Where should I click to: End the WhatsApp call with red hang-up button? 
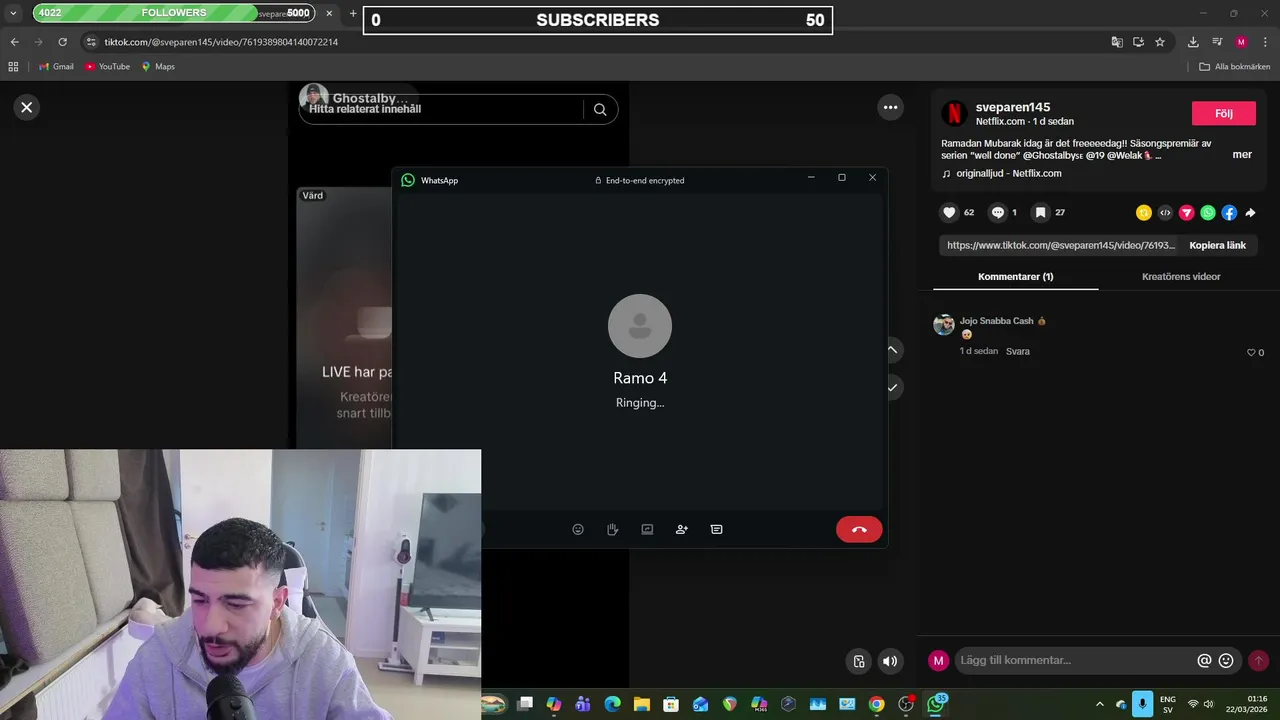click(x=859, y=529)
